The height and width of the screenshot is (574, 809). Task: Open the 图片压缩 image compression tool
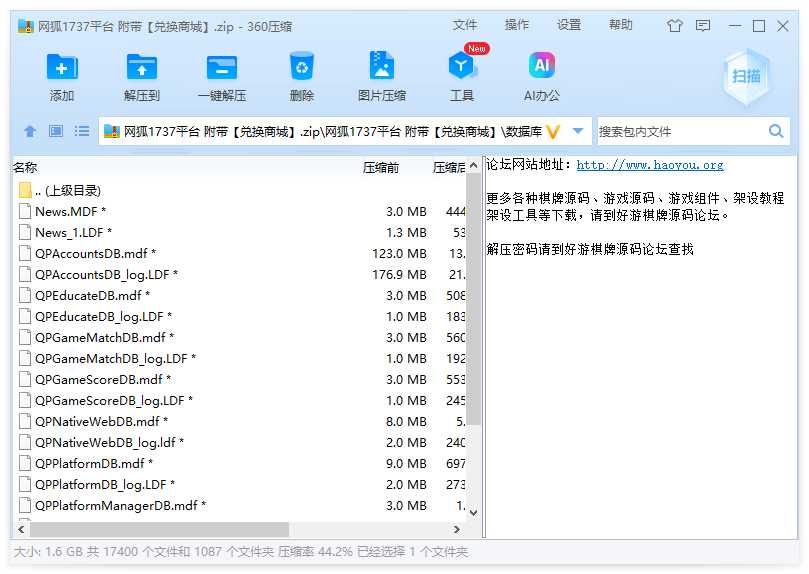(x=382, y=65)
